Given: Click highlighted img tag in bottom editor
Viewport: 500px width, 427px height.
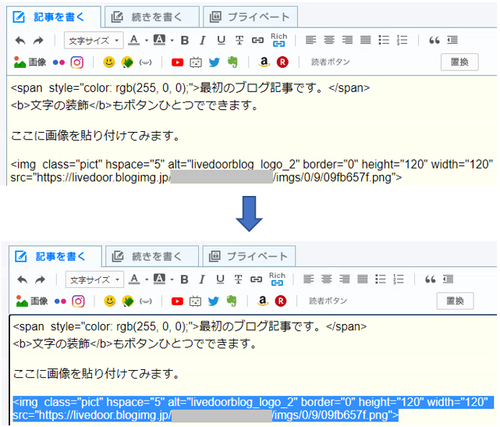Looking at the screenshot, I should pos(253,409).
